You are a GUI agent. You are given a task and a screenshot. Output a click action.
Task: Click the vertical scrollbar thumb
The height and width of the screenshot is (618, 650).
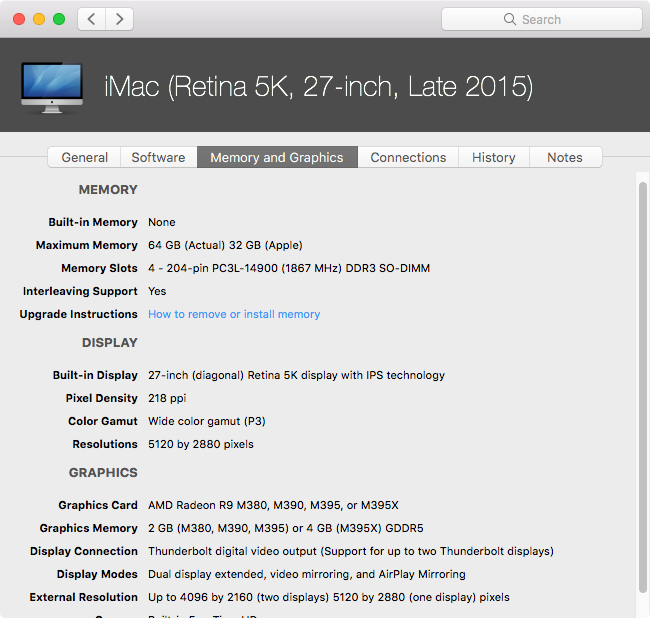(x=643, y=387)
